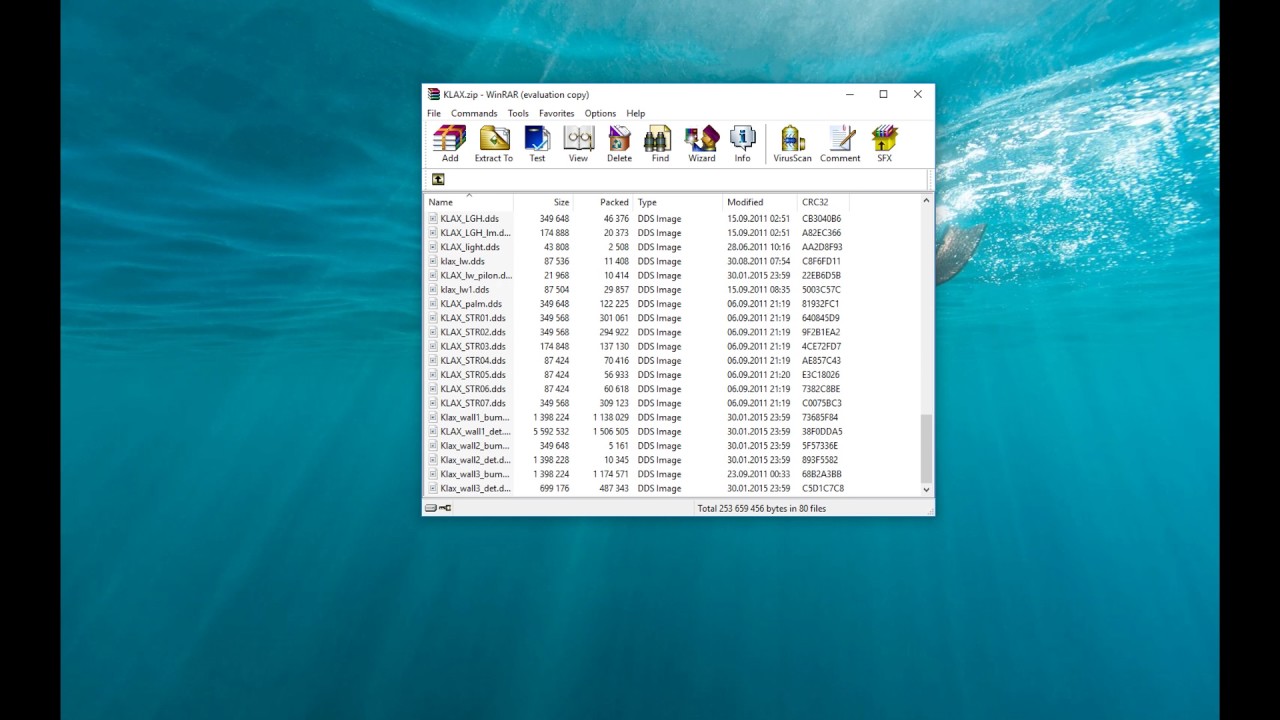1280x720 pixels.
Task: Show archive Info
Action: 742,143
